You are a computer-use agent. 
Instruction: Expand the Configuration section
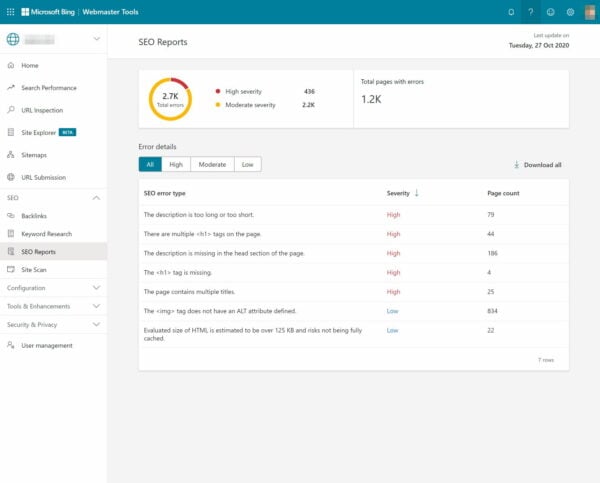96,287
